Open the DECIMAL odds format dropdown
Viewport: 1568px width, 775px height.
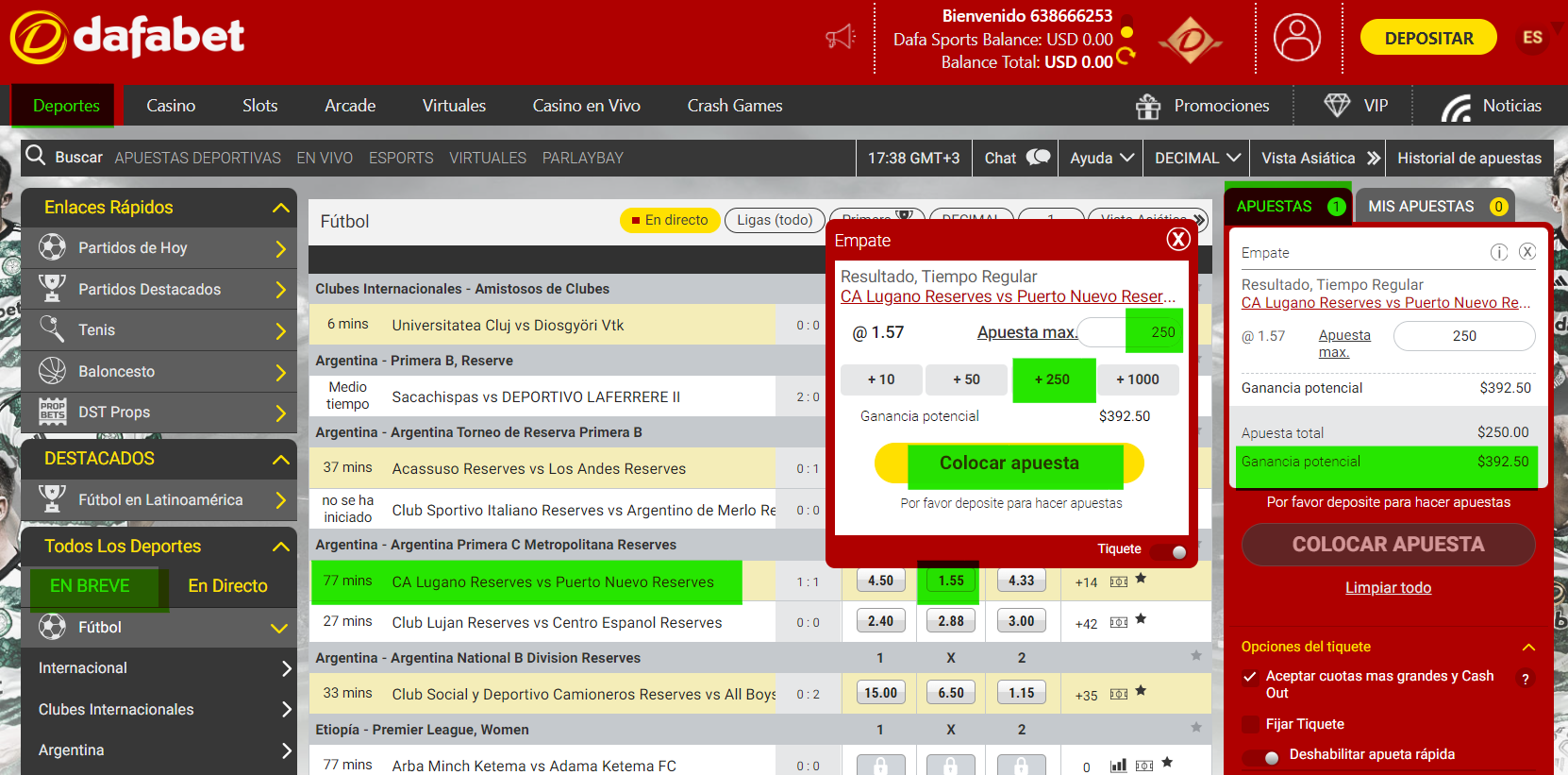pos(1197,158)
